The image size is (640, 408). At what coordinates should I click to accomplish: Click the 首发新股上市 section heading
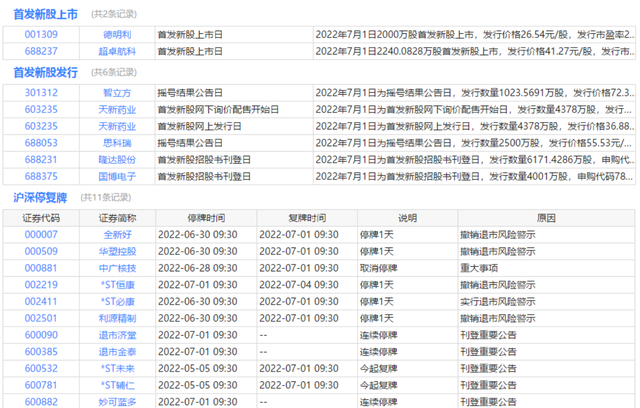[x=45, y=14]
